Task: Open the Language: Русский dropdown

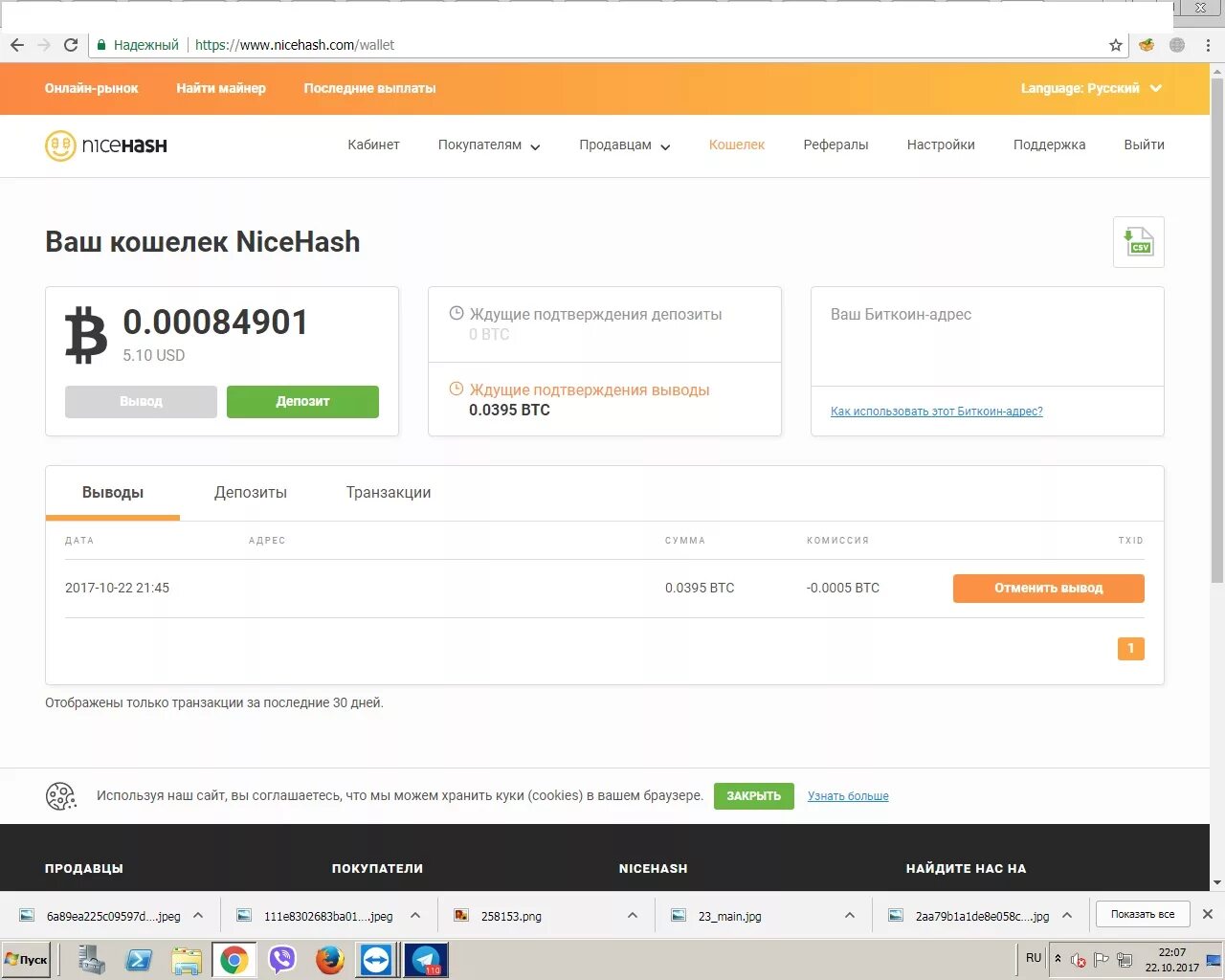Action: 1091,88
